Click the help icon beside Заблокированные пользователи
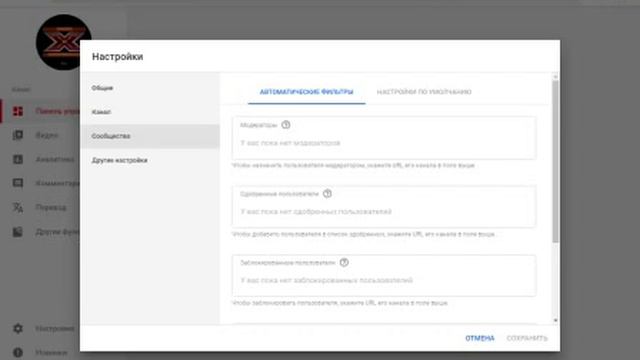The width and height of the screenshot is (640, 360). pos(344,262)
